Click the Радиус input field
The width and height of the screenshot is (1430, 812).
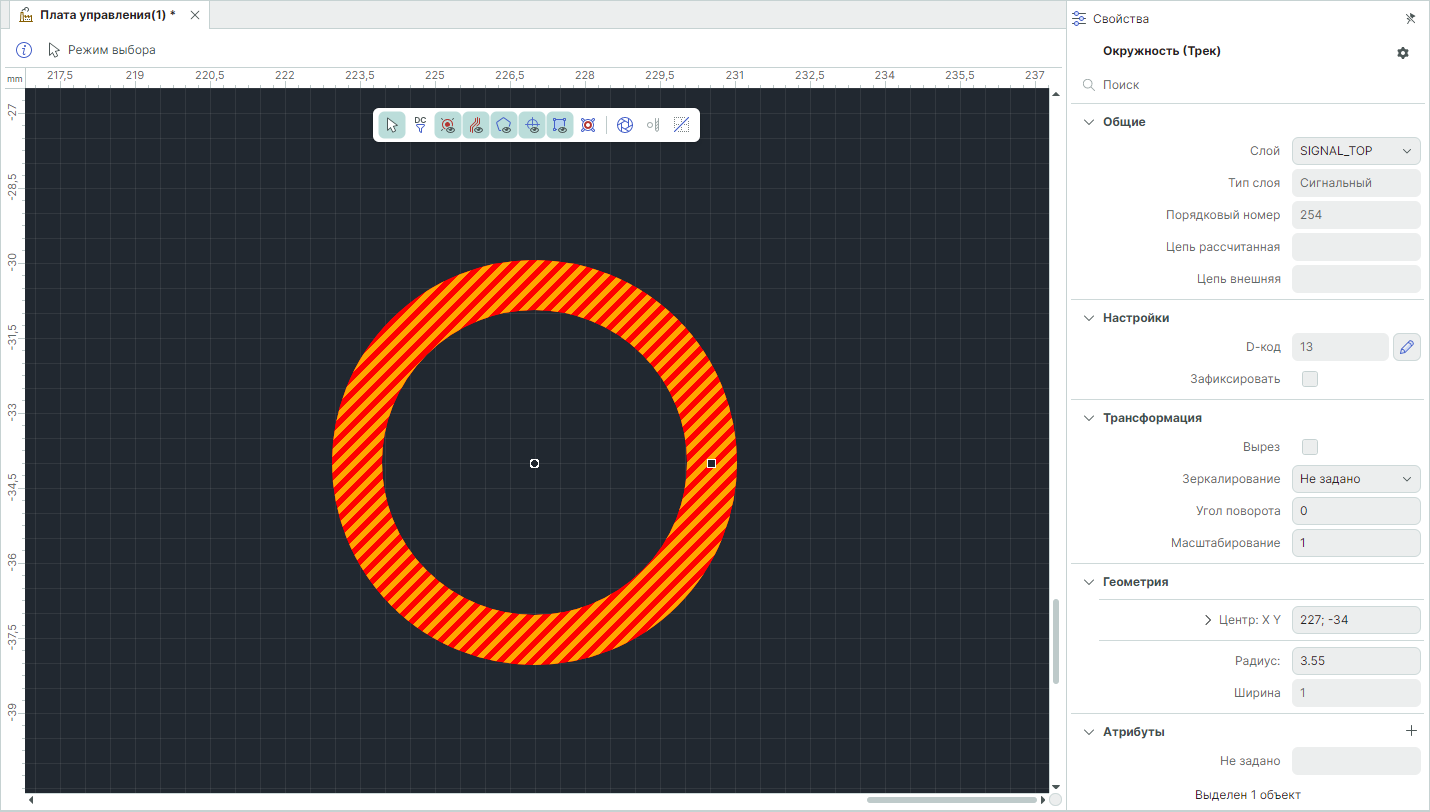(x=1355, y=661)
